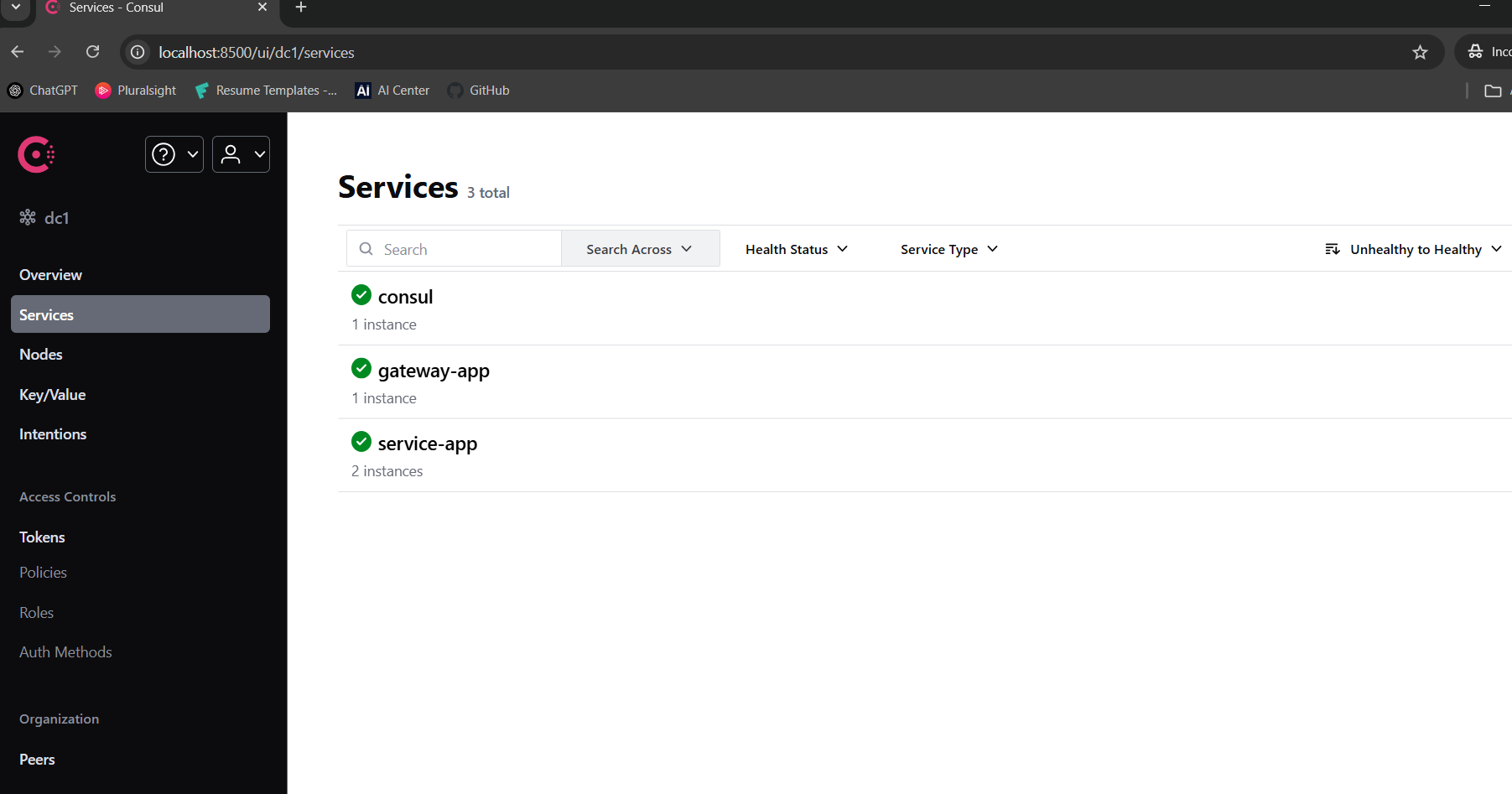
Task: Open the user account icon menu
Action: pos(231,154)
